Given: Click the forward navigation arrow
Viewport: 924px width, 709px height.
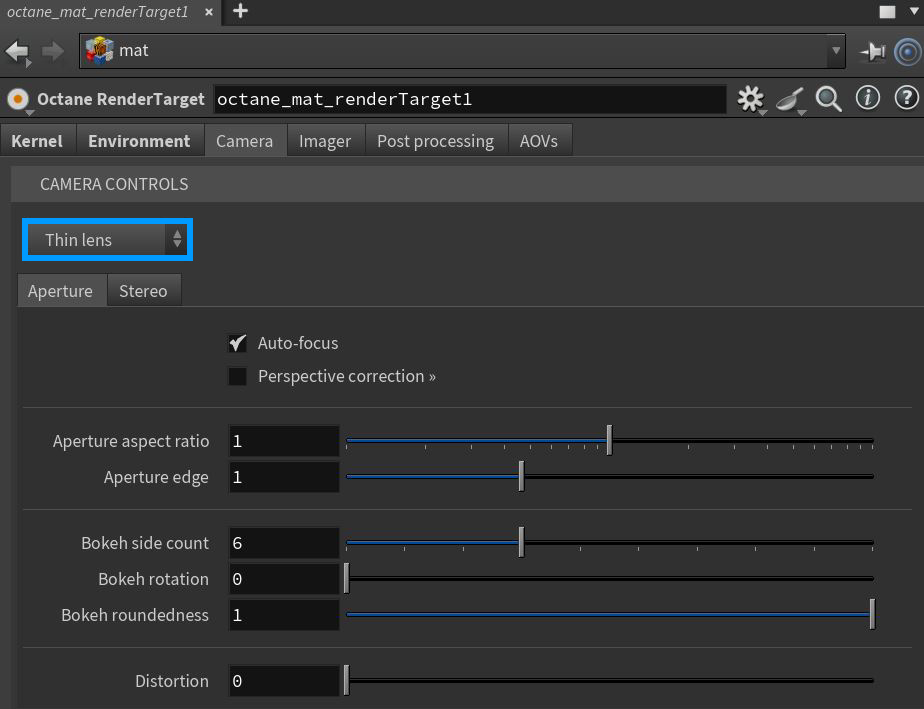Looking at the screenshot, I should click(x=52, y=50).
